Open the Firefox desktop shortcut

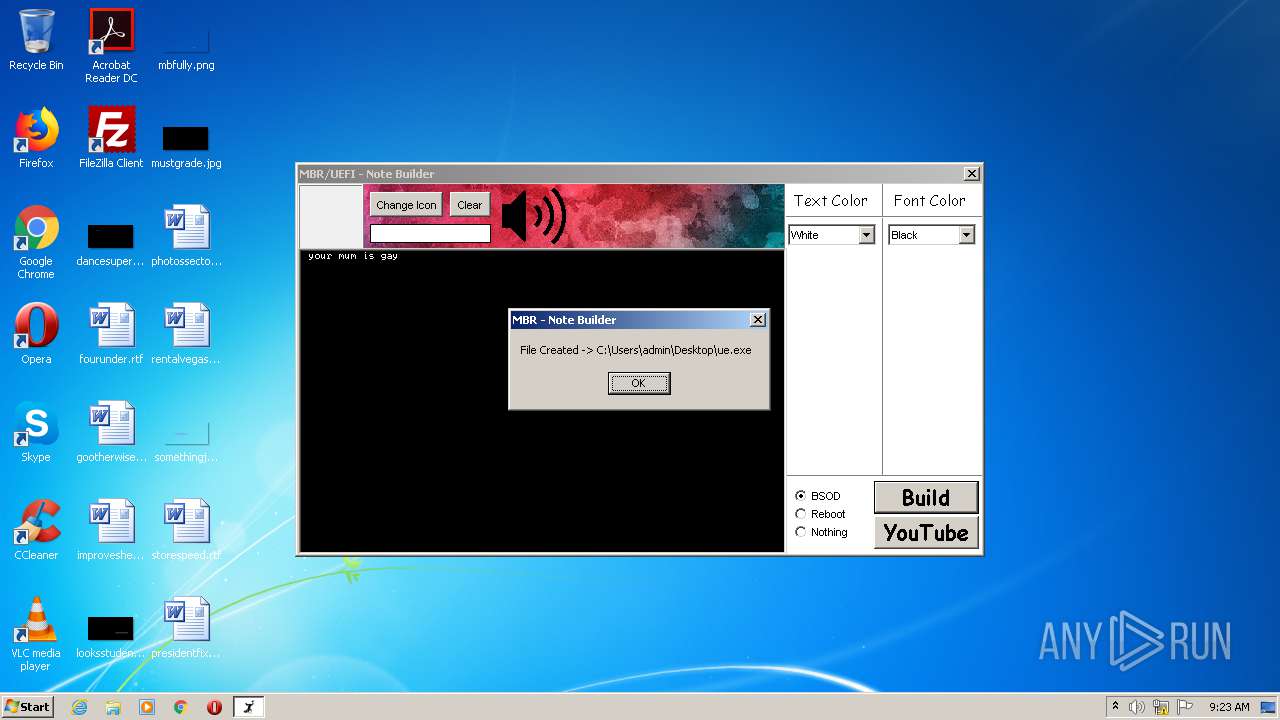(36, 138)
